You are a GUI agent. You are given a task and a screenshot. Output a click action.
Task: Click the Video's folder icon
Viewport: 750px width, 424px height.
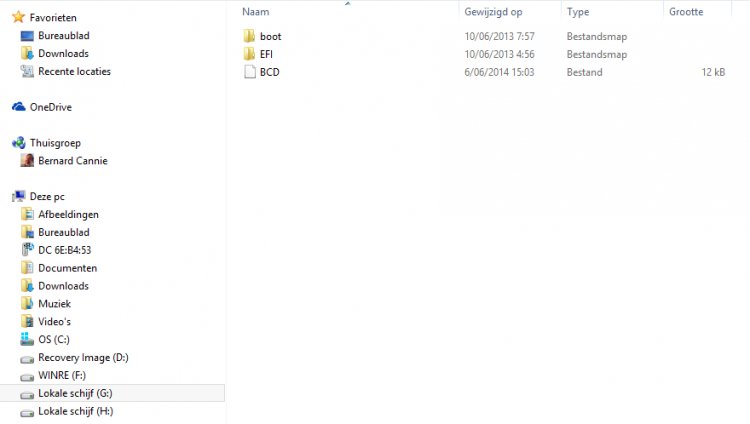click(x=27, y=321)
